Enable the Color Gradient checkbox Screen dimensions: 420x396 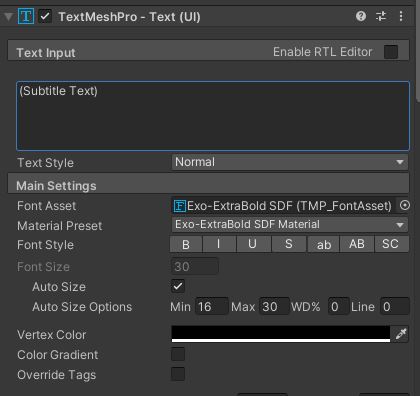pos(178,354)
